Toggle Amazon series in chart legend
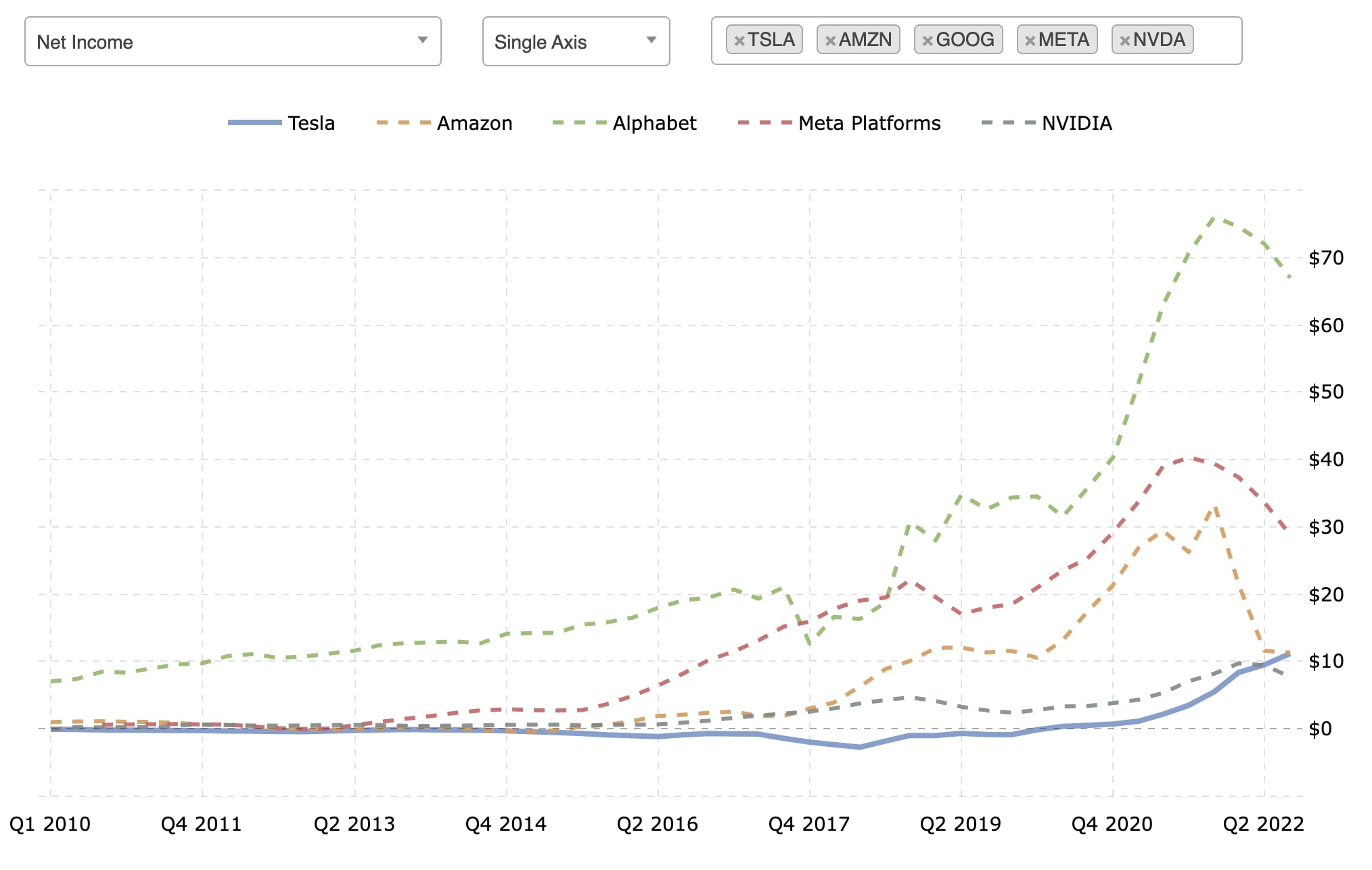 (474, 123)
